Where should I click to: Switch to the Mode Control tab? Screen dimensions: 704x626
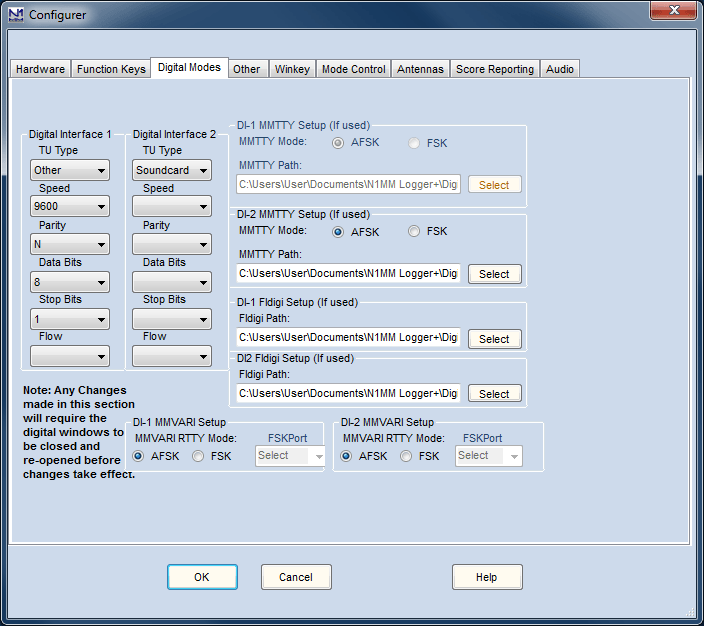click(353, 69)
